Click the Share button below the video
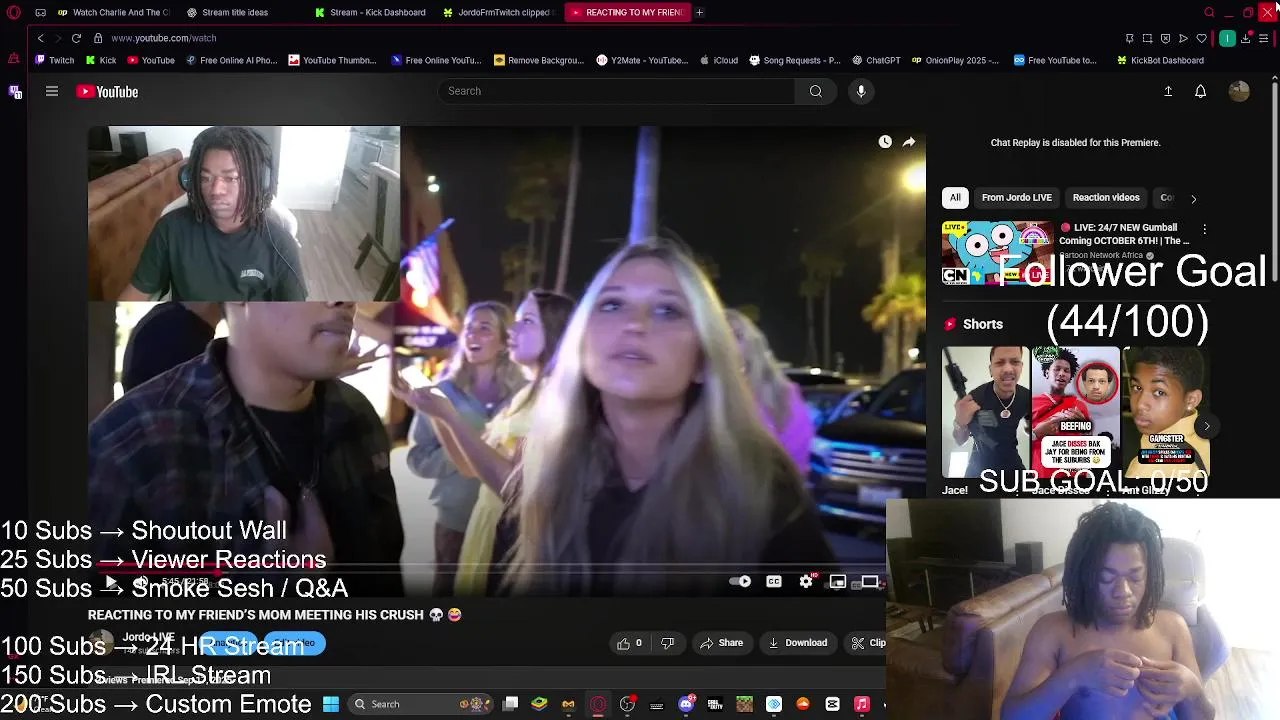Viewport: 1280px width, 720px height. tap(721, 643)
